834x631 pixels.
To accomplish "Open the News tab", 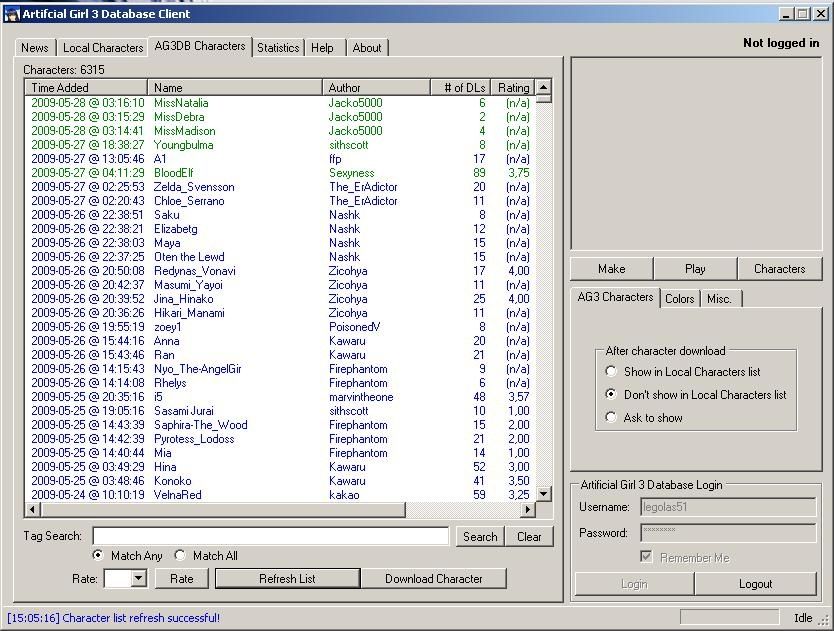I will pos(35,48).
